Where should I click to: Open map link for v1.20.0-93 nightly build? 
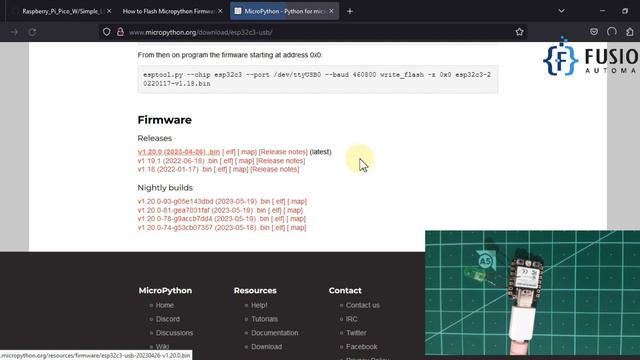click(297, 202)
